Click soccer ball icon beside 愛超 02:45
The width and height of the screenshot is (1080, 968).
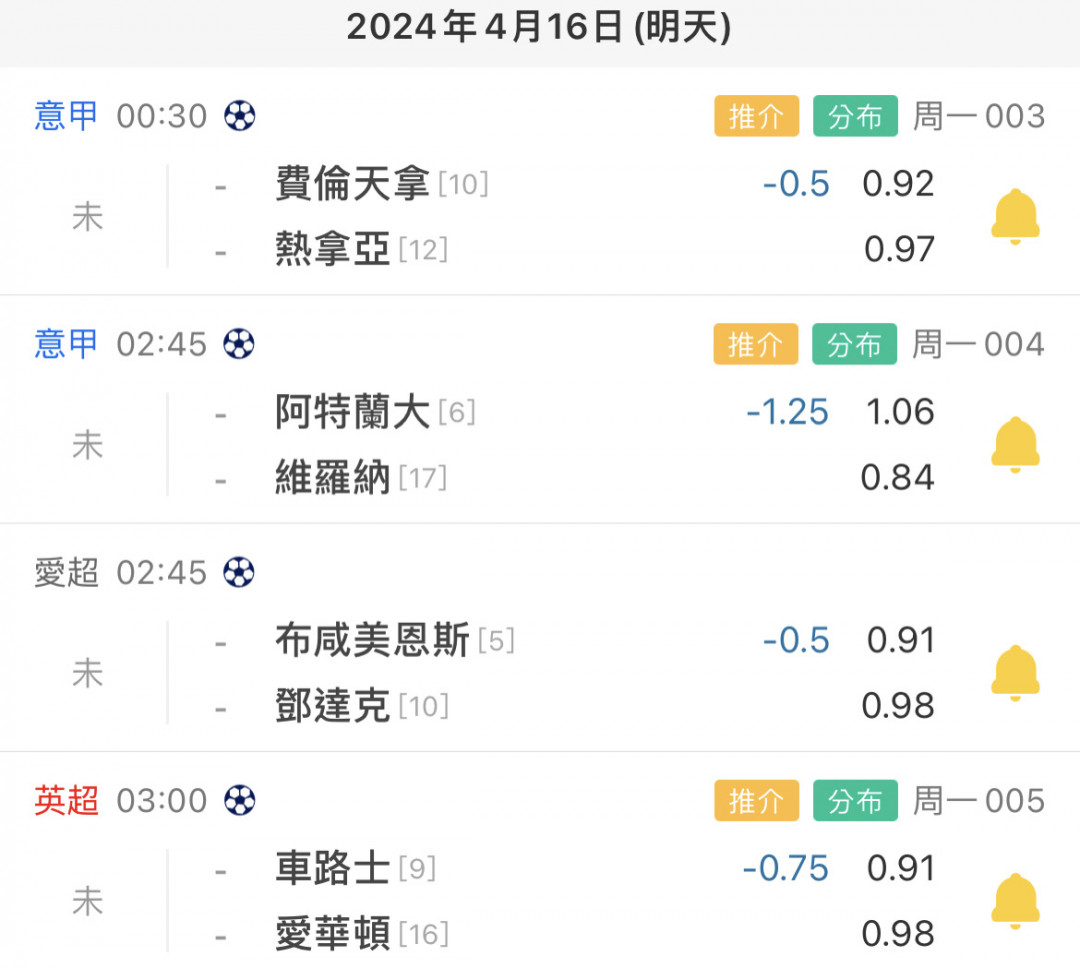[x=239, y=573]
